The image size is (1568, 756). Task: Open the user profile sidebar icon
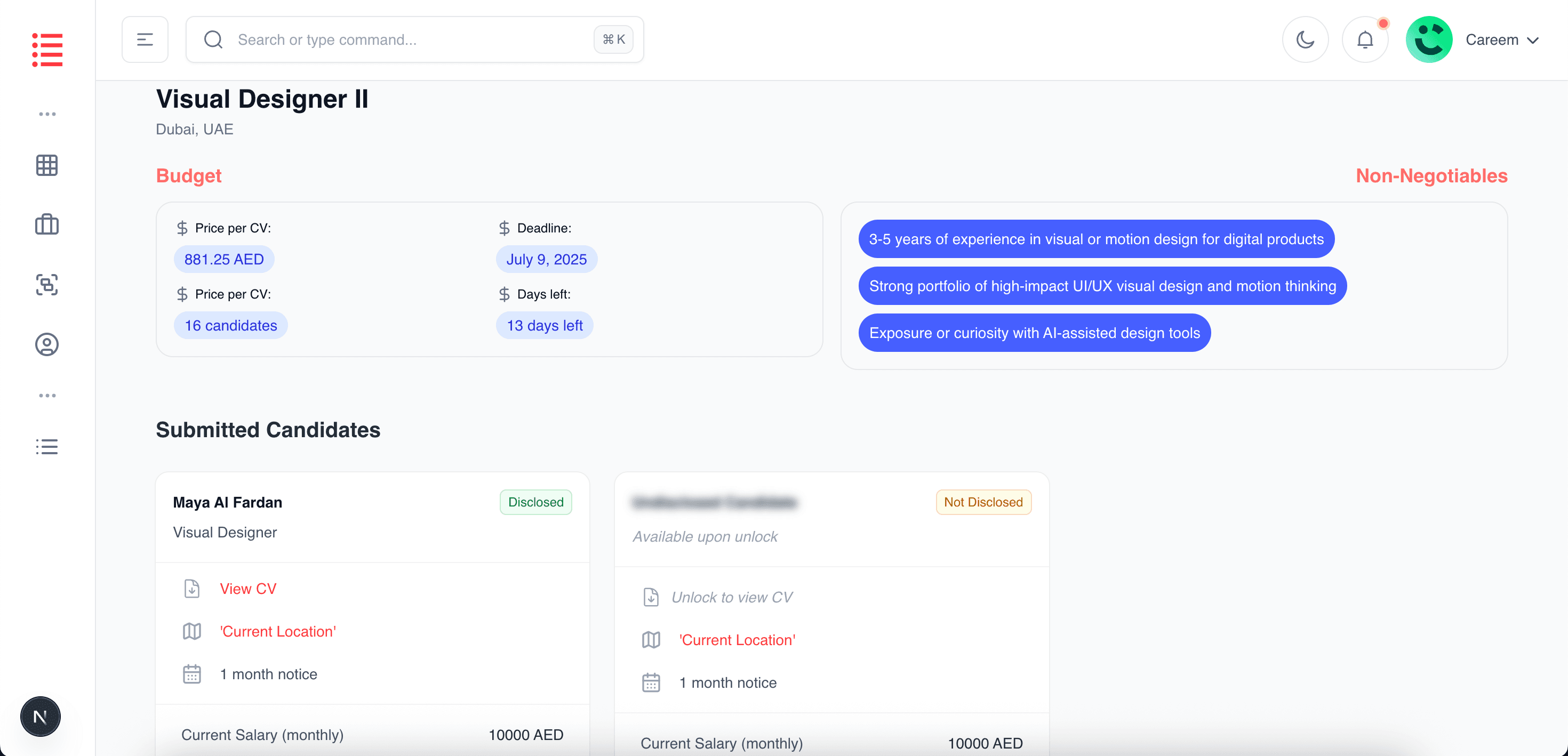[x=47, y=344]
